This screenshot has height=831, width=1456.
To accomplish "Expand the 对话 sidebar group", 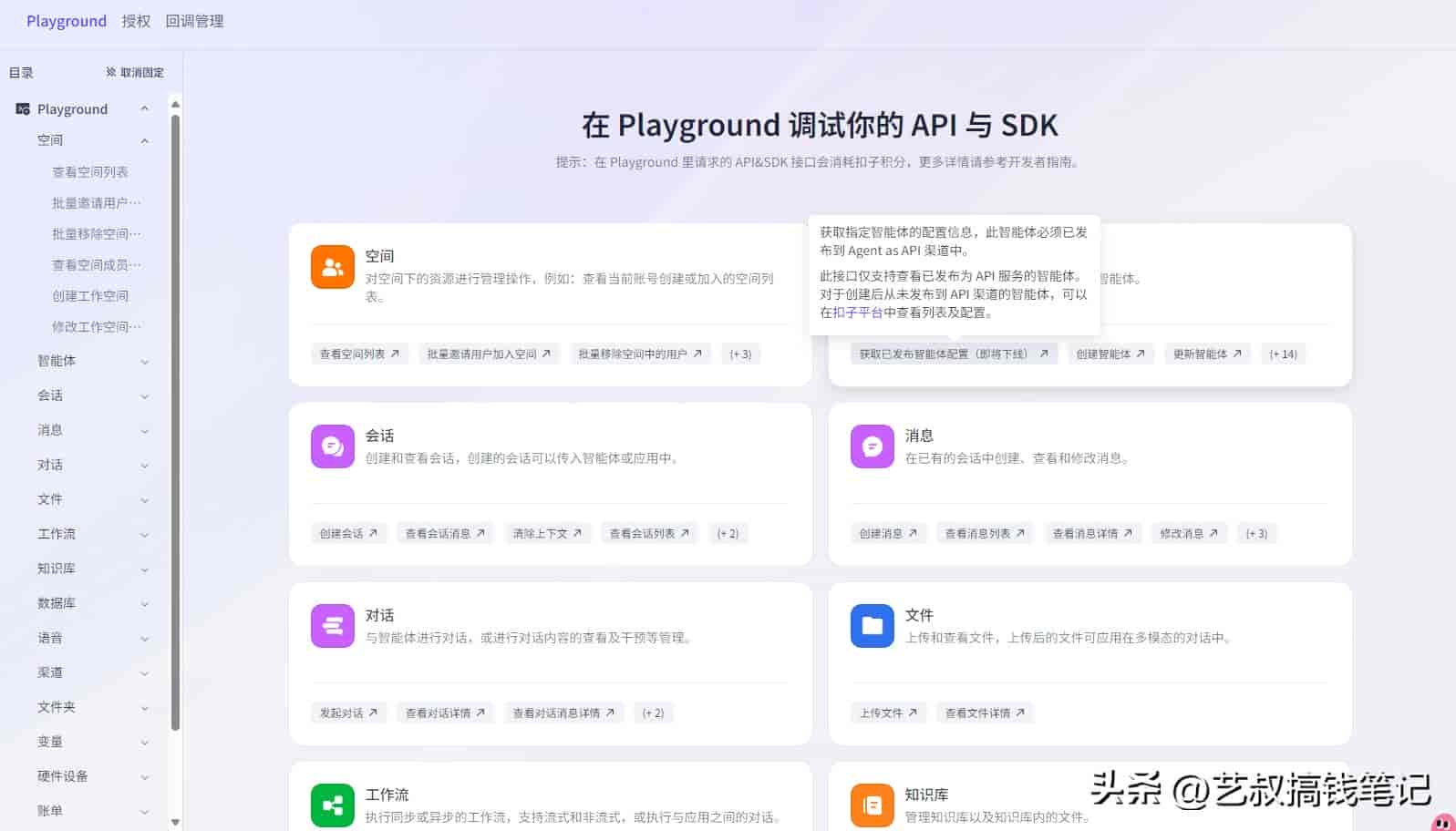I will coord(144,466).
